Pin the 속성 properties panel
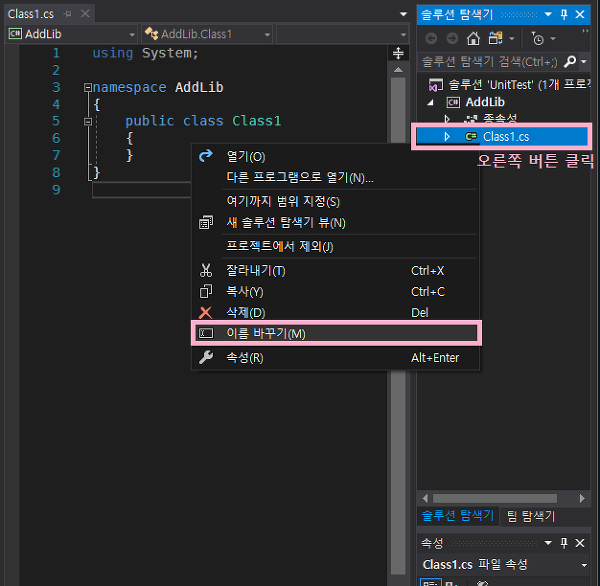The image size is (600, 586). tap(564, 543)
